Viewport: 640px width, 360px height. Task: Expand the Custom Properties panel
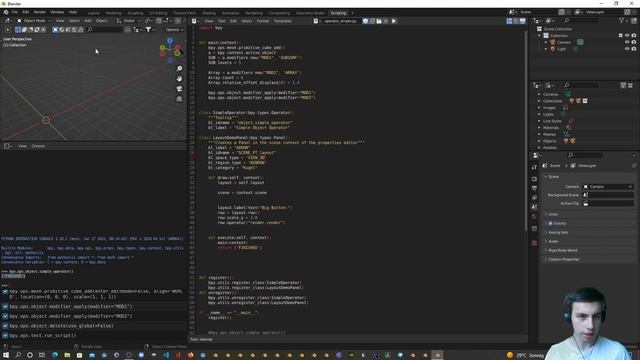[563, 259]
